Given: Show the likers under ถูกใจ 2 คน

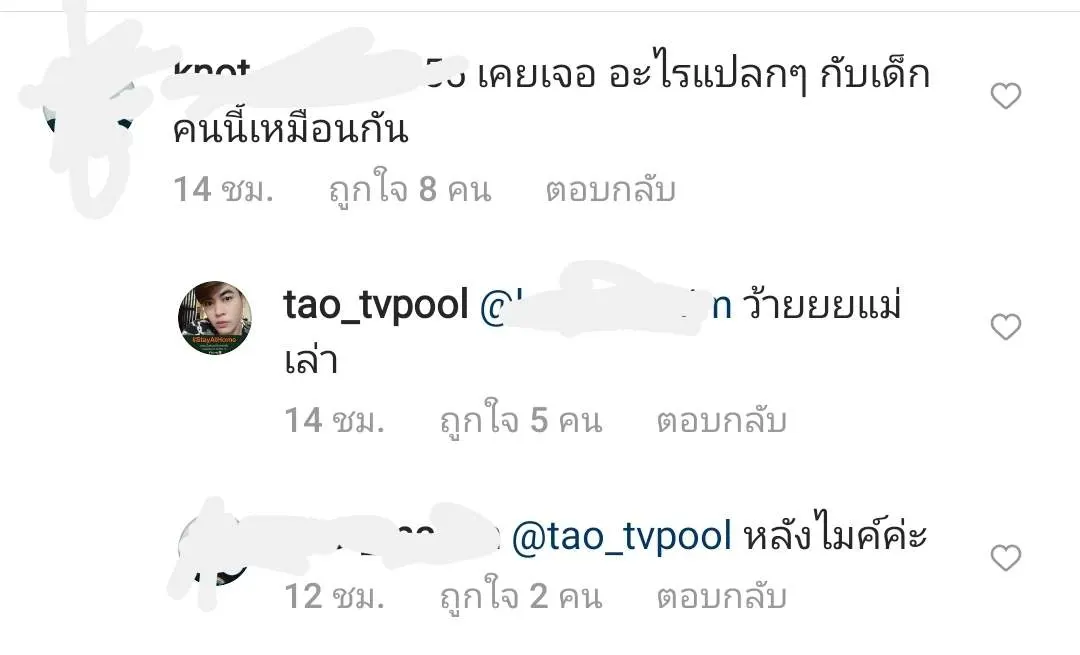Looking at the screenshot, I should point(521,594).
